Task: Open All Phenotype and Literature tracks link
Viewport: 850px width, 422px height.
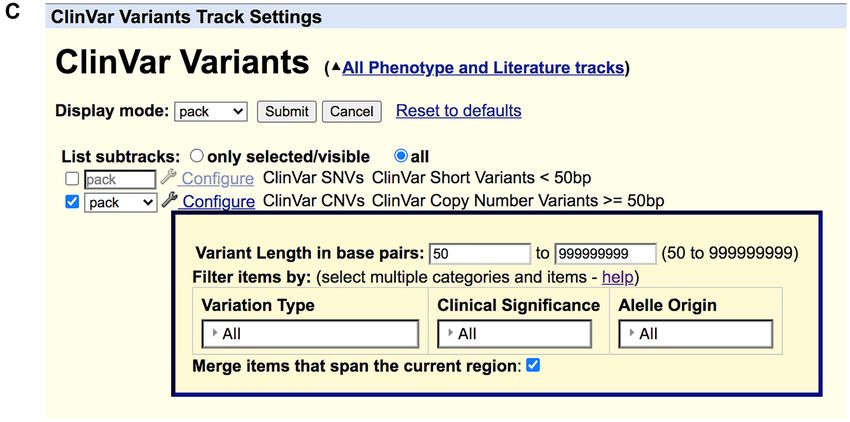Action: tap(483, 68)
